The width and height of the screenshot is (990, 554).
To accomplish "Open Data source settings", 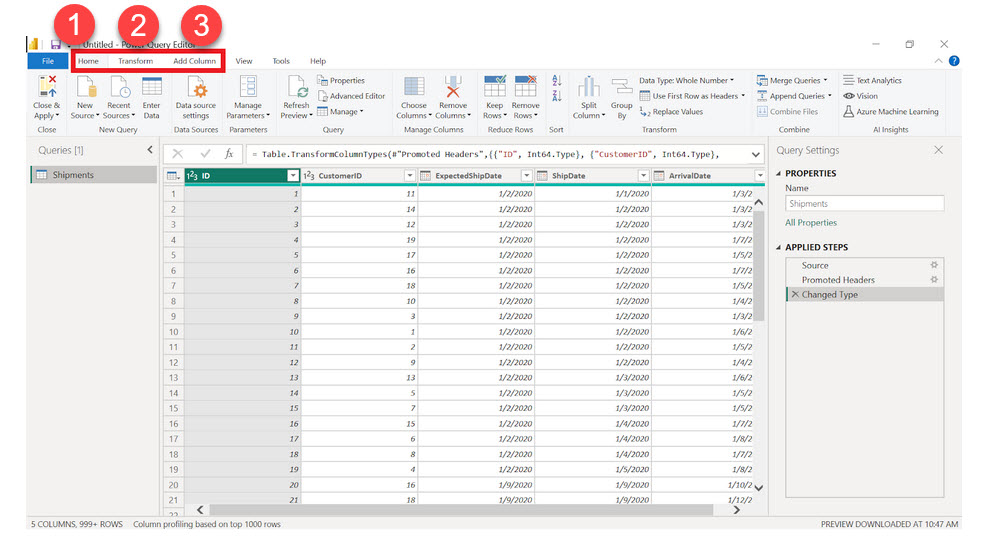I will [196, 97].
